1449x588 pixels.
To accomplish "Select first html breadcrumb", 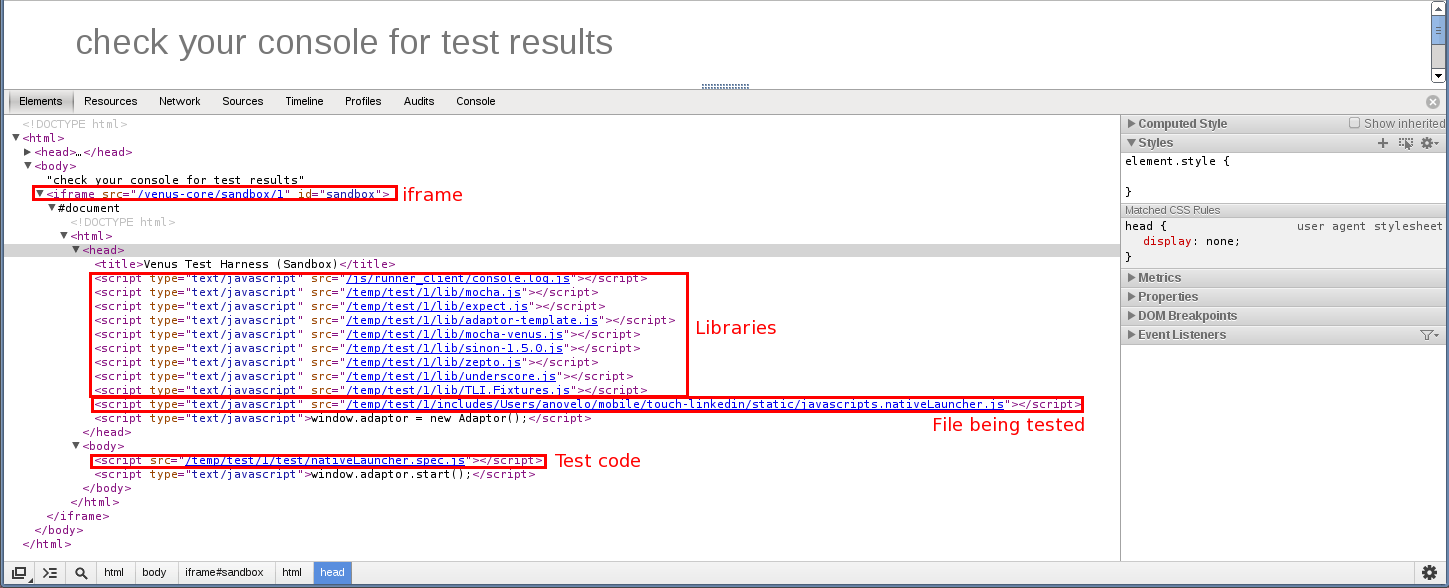I will coord(114,573).
